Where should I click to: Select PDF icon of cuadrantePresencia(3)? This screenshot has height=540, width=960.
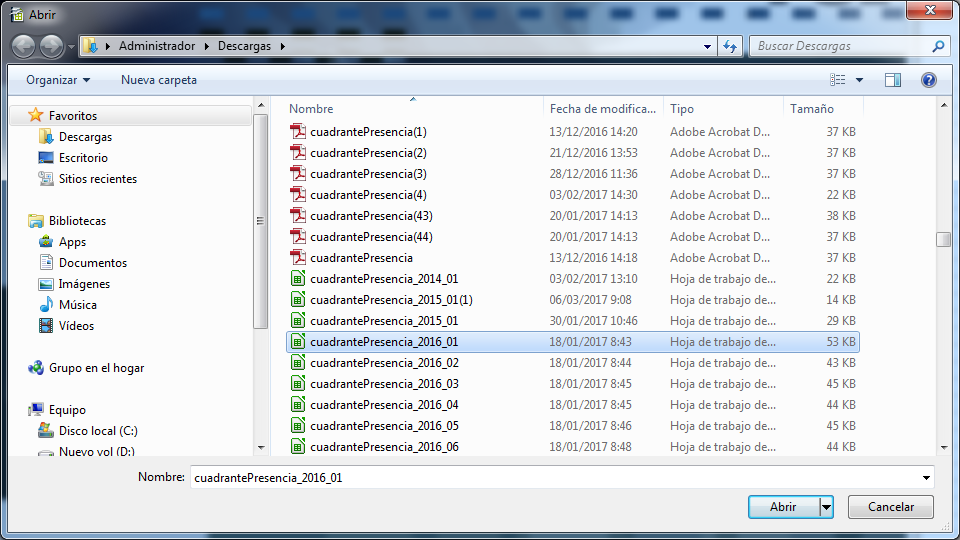pos(298,174)
